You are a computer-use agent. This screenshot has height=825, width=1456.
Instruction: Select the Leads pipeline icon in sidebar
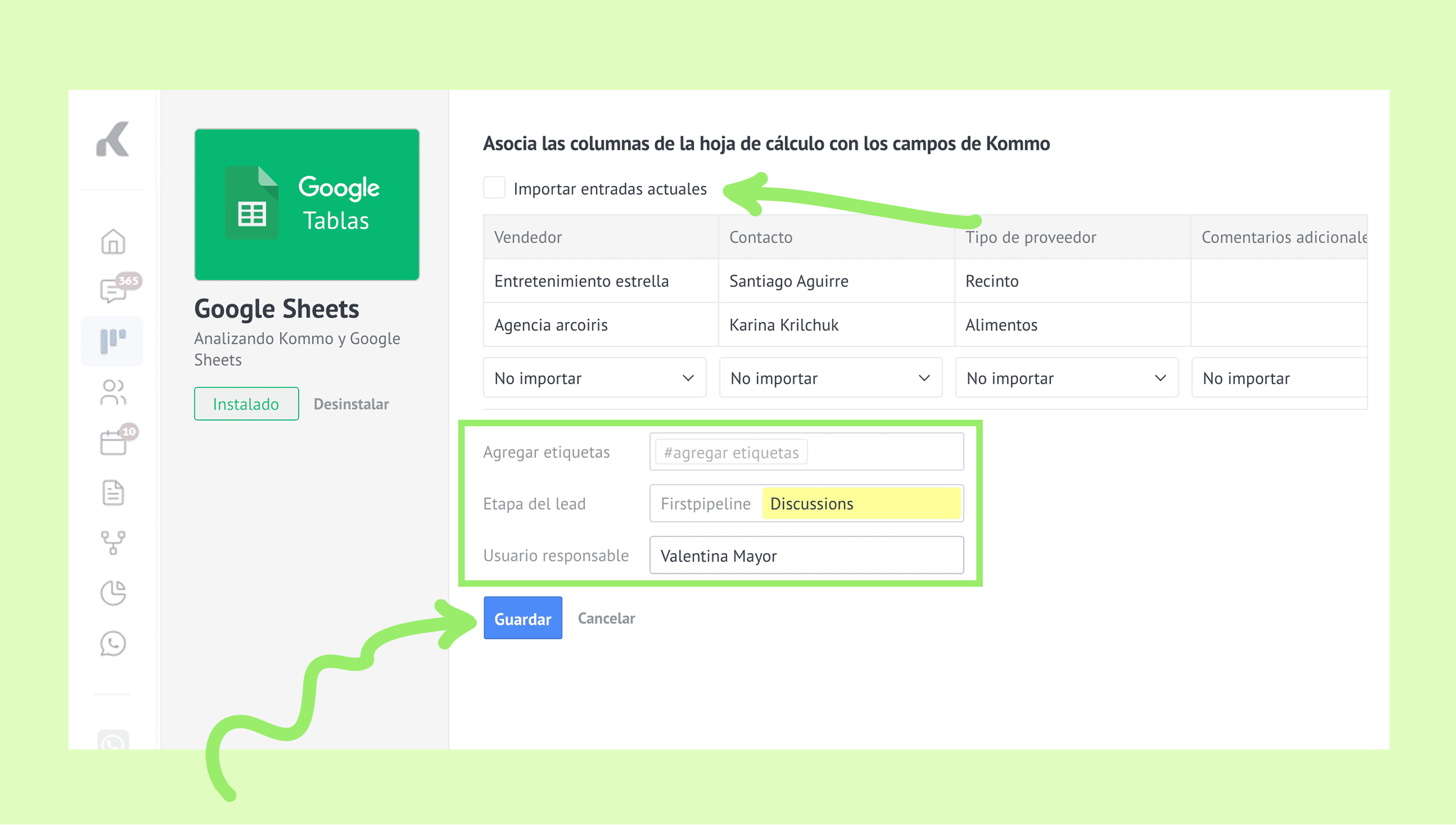tap(113, 340)
